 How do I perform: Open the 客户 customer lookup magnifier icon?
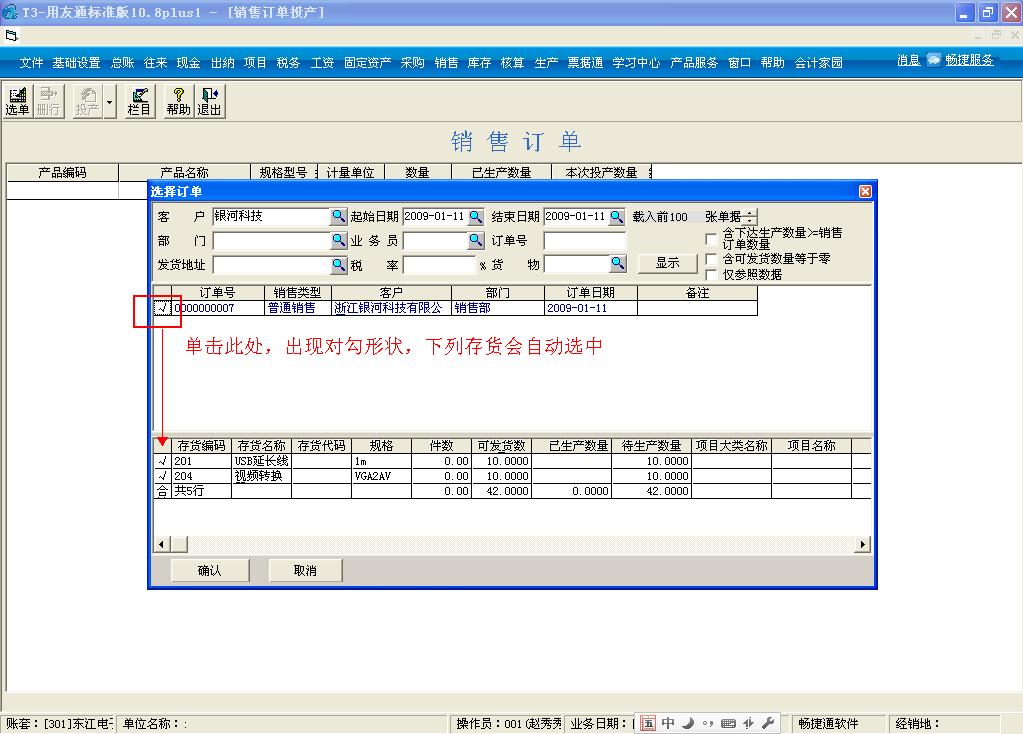(x=340, y=215)
